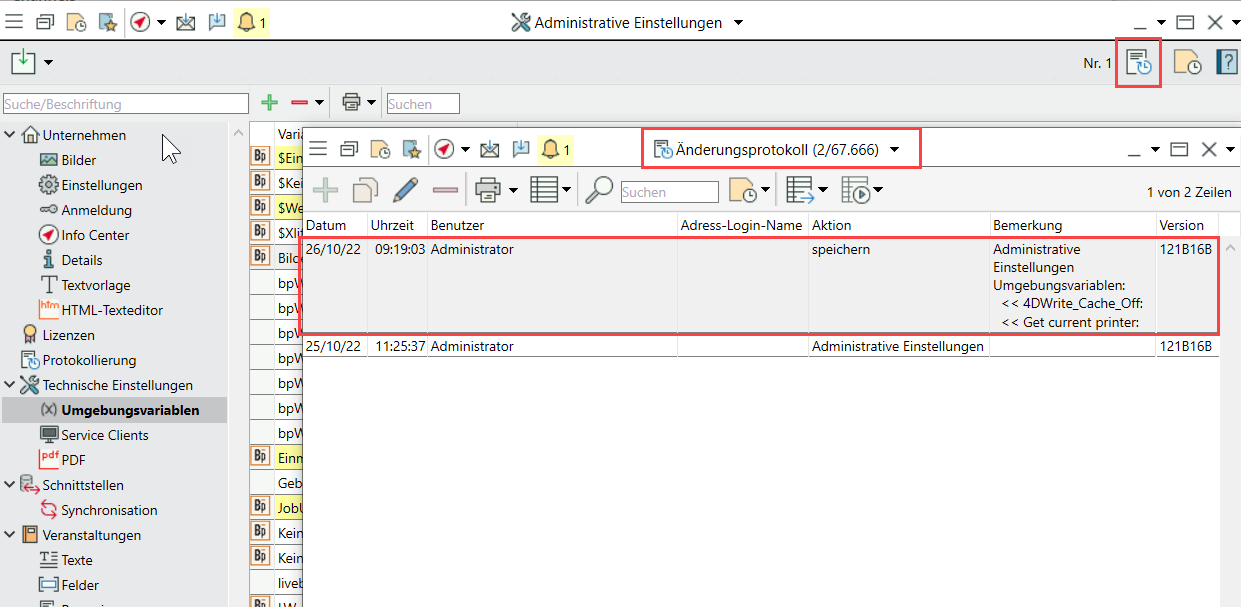Select Protokollierung in the sidebar

click(x=88, y=360)
